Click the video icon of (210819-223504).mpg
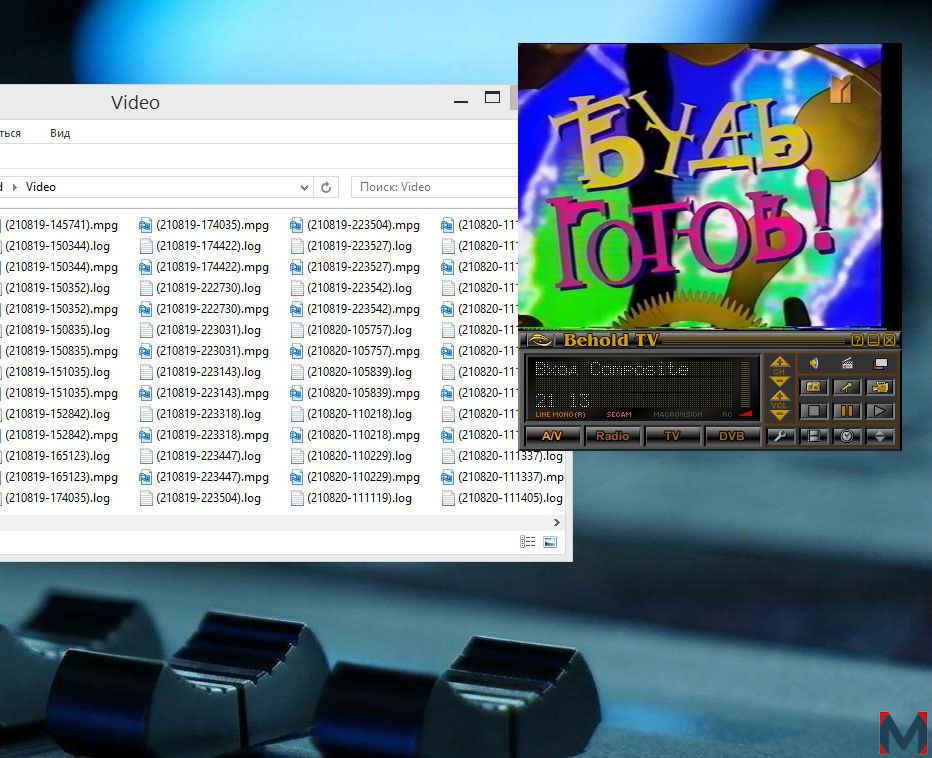 point(297,225)
